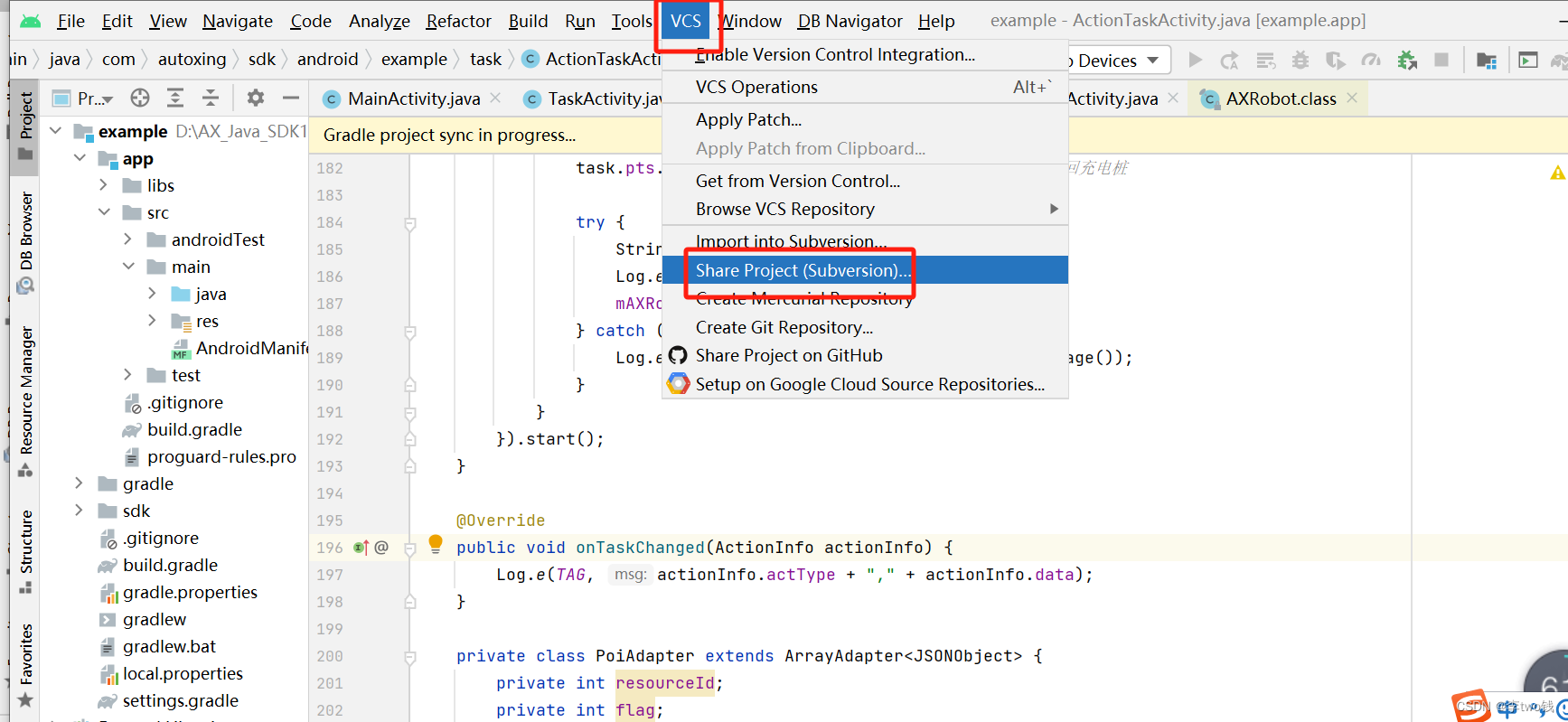Image resolution: width=1568 pixels, height=722 pixels.
Task: Select Setup on Google Cloud Source Repositories
Action: tap(865, 384)
